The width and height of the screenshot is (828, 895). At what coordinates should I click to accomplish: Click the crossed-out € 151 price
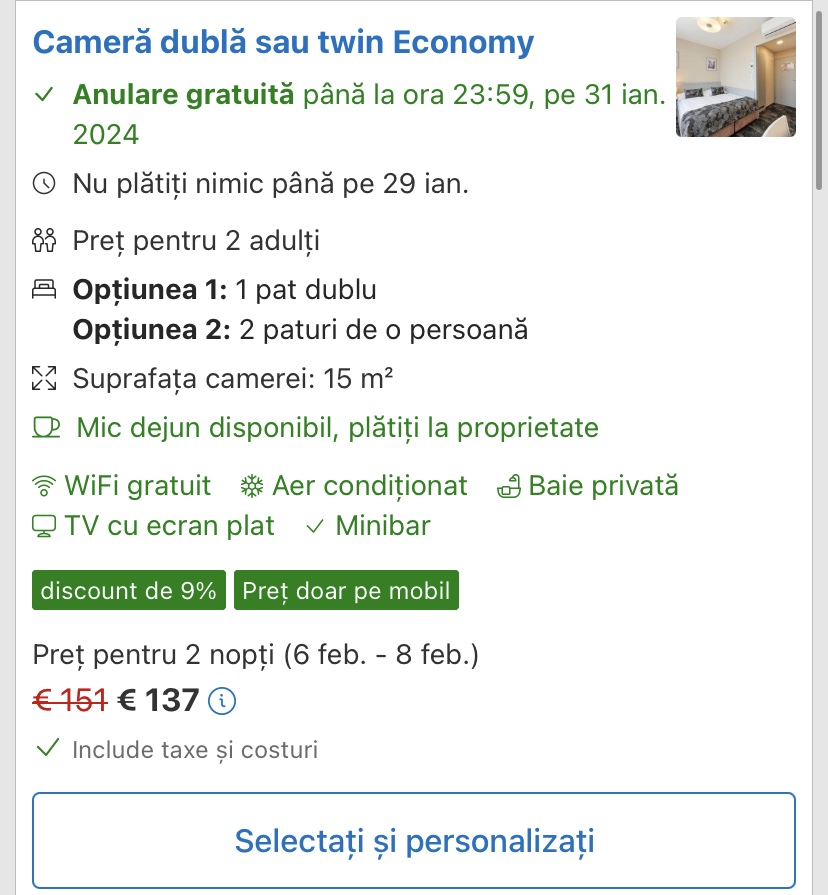(x=70, y=701)
